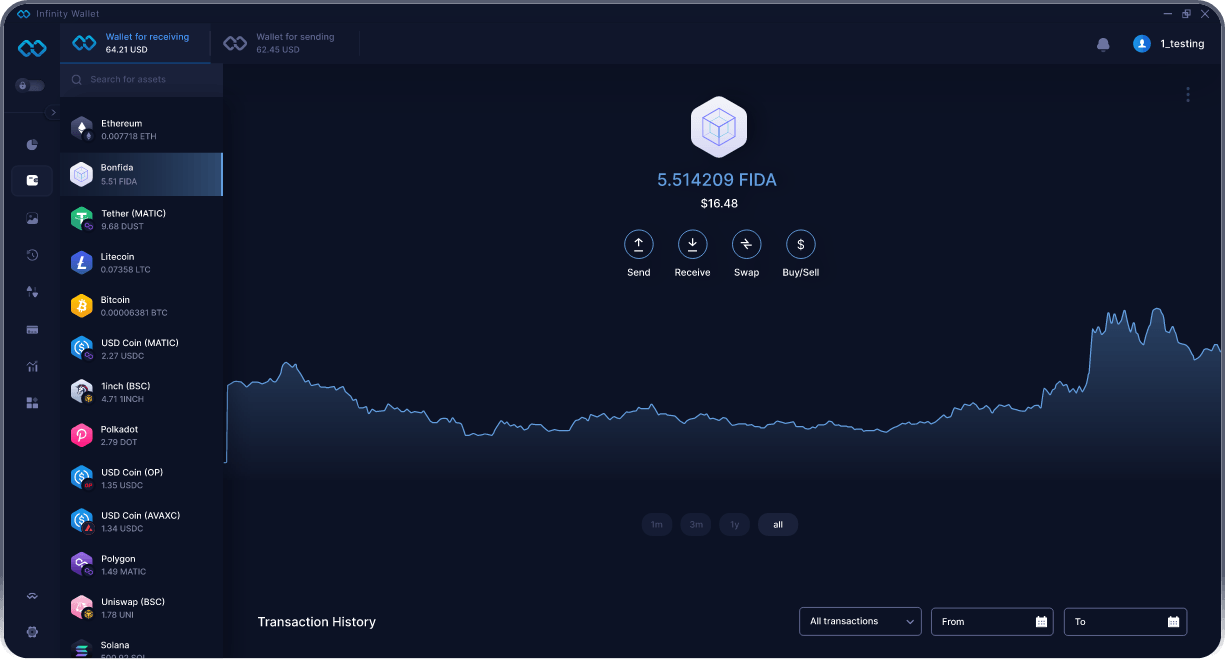Select the 1y chart range

(734, 525)
